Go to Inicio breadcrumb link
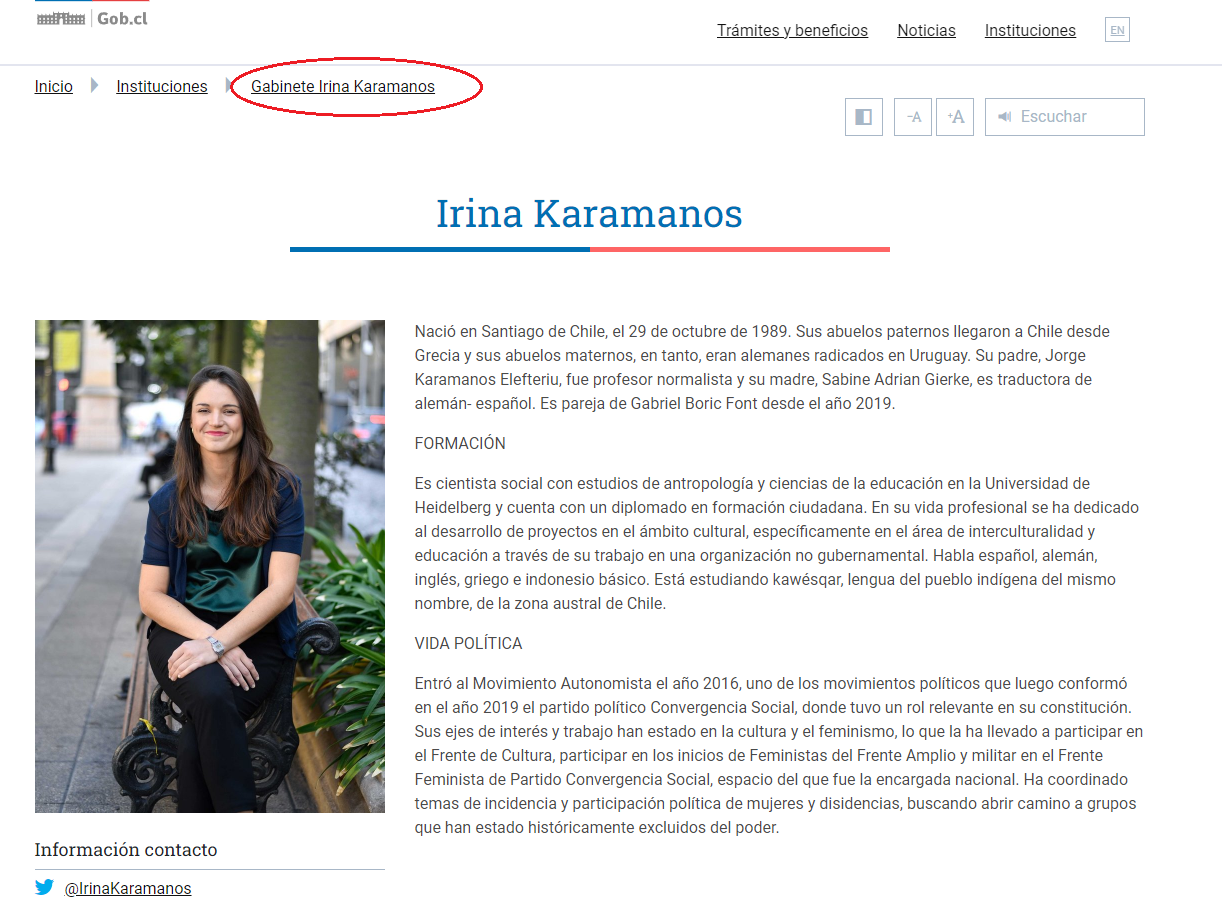The height and width of the screenshot is (910, 1222). [x=54, y=87]
